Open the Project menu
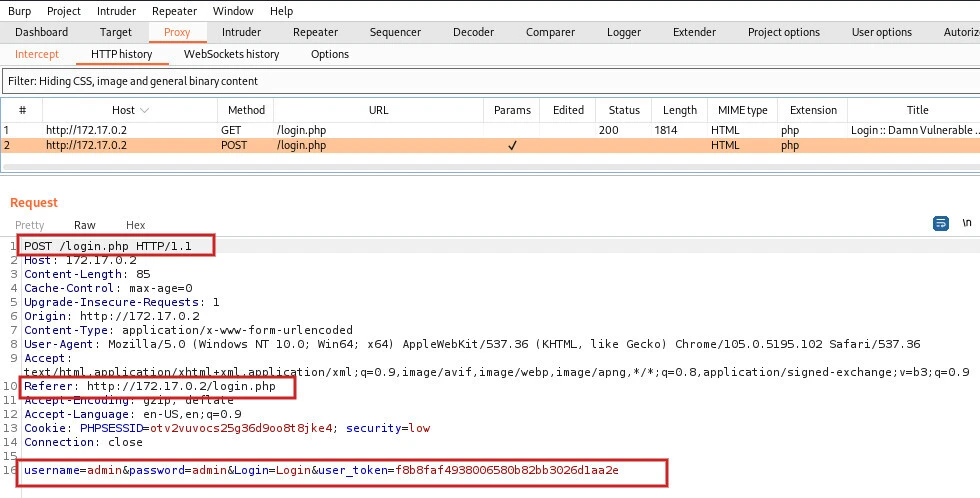 (64, 11)
